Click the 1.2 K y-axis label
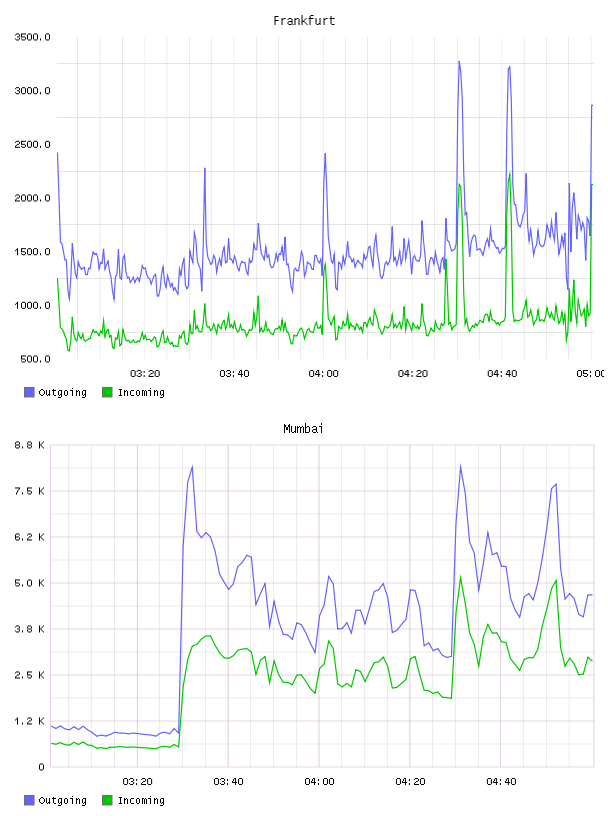The width and height of the screenshot is (608, 816). click(x=30, y=721)
